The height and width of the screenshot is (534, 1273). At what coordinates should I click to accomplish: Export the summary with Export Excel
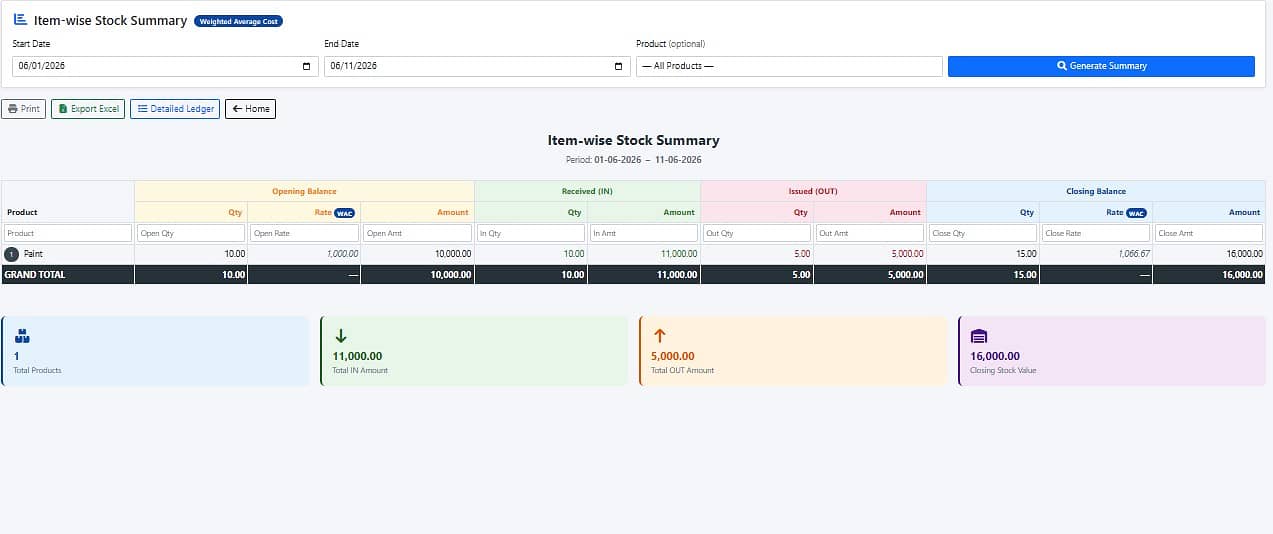pos(88,109)
